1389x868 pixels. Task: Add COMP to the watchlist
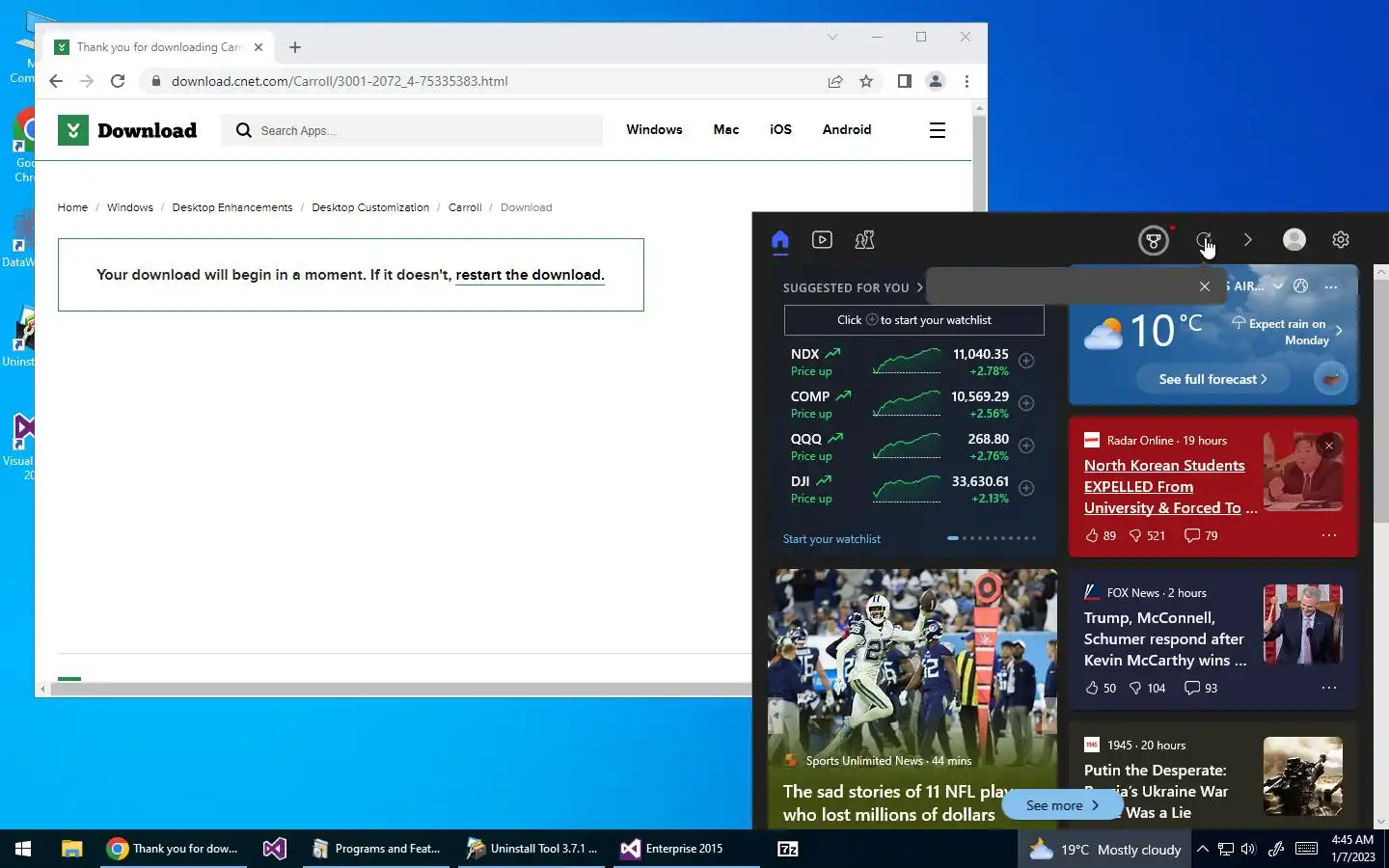click(x=1026, y=403)
